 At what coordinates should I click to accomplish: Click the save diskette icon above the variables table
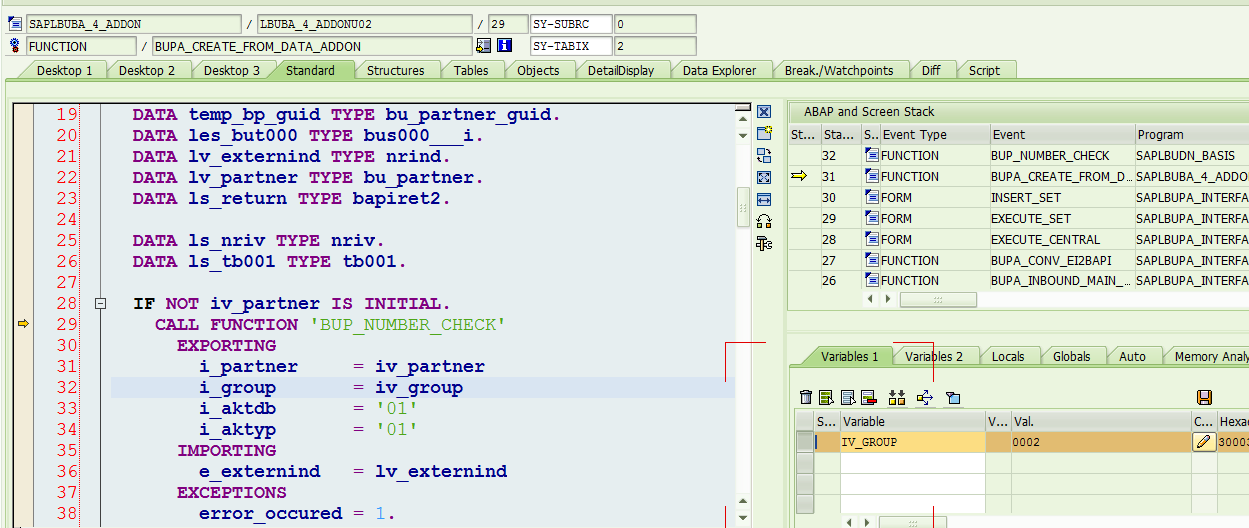coord(1204,398)
